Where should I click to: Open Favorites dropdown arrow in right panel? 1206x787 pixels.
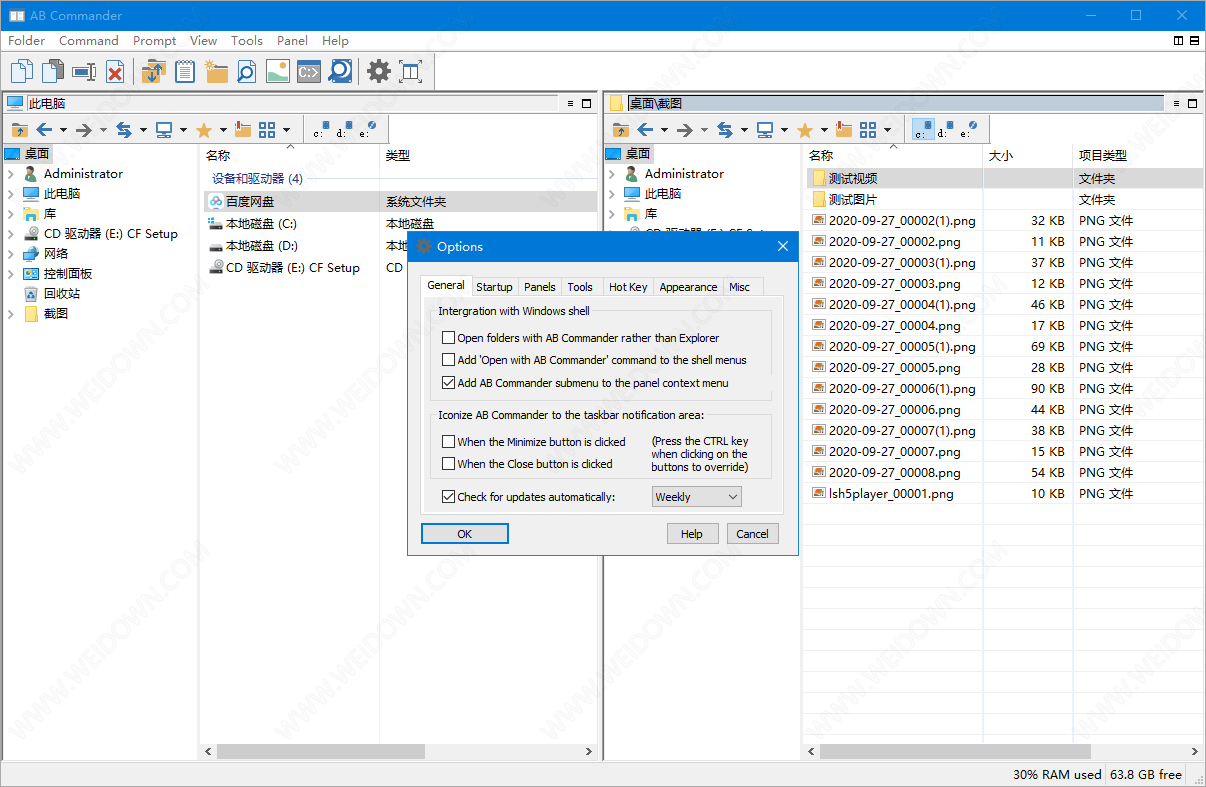tap(824, 130)
